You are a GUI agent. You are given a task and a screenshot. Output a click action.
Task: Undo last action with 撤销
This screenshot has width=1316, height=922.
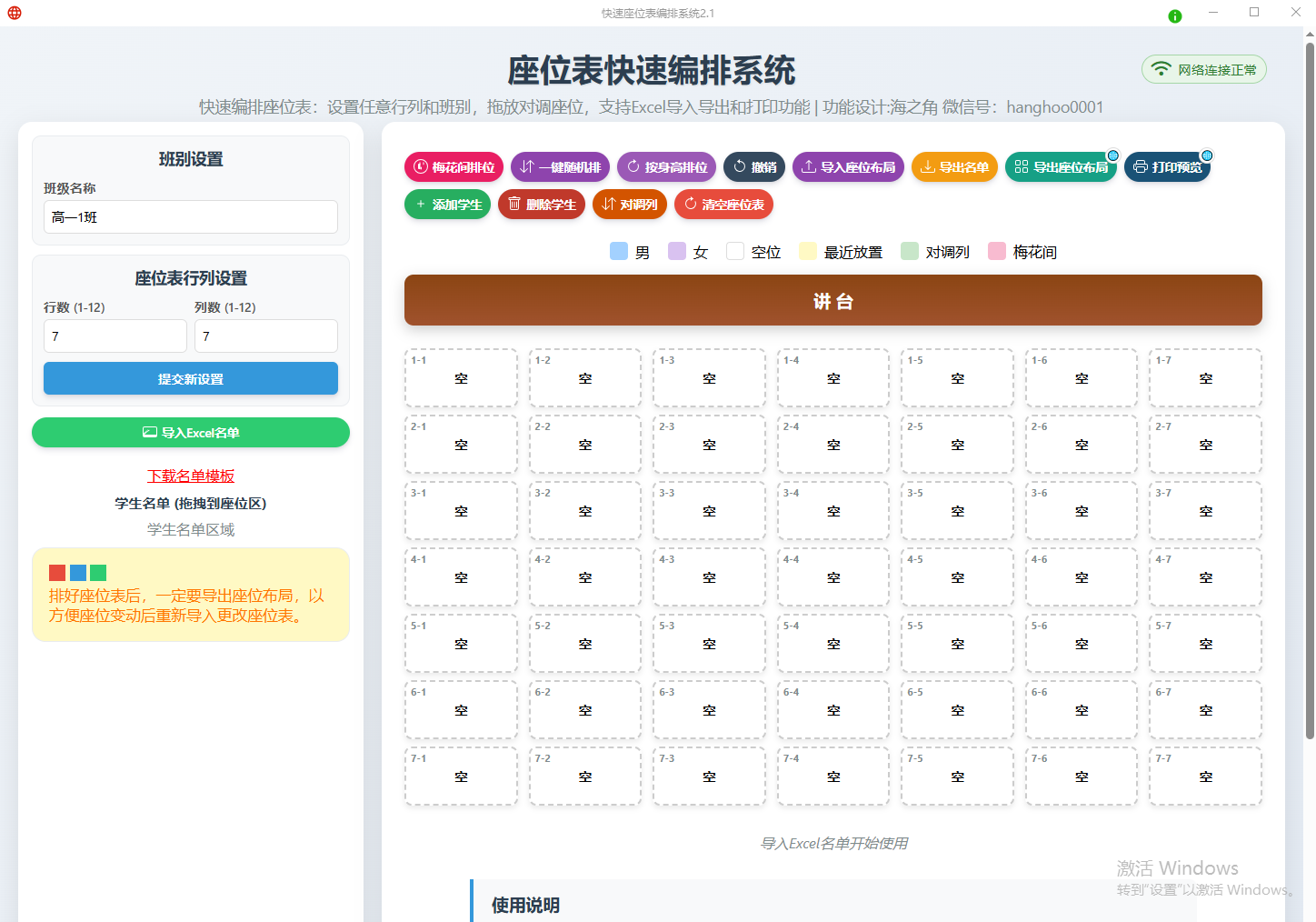[754, 167]
